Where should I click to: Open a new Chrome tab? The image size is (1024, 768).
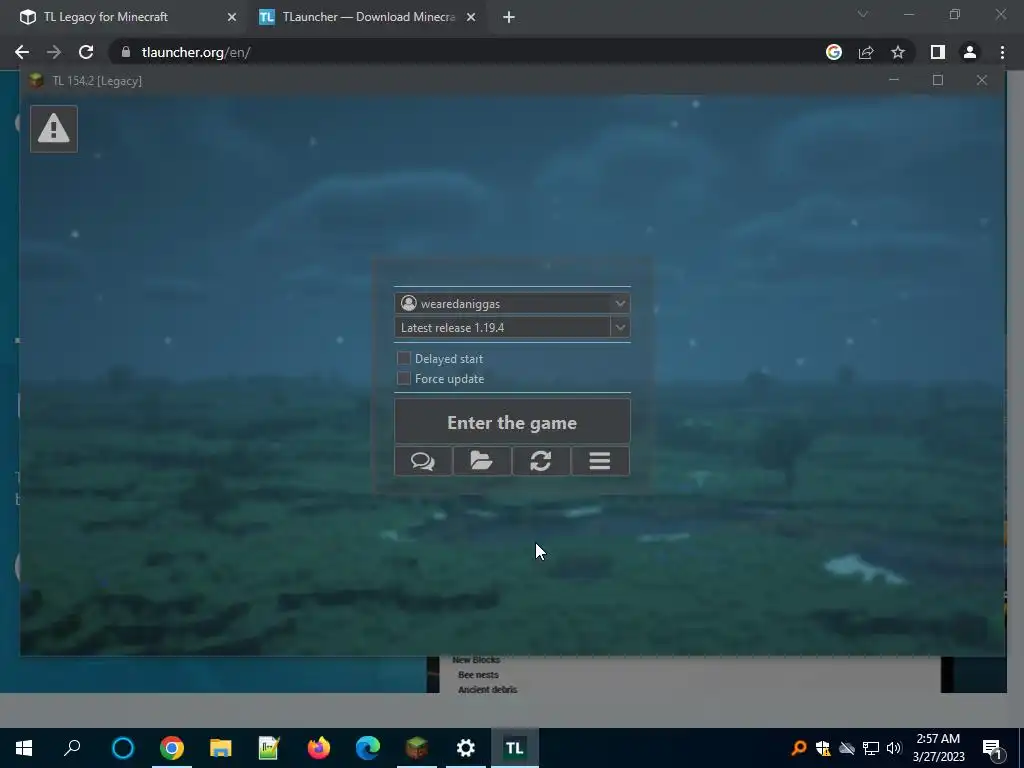(509, 17)
